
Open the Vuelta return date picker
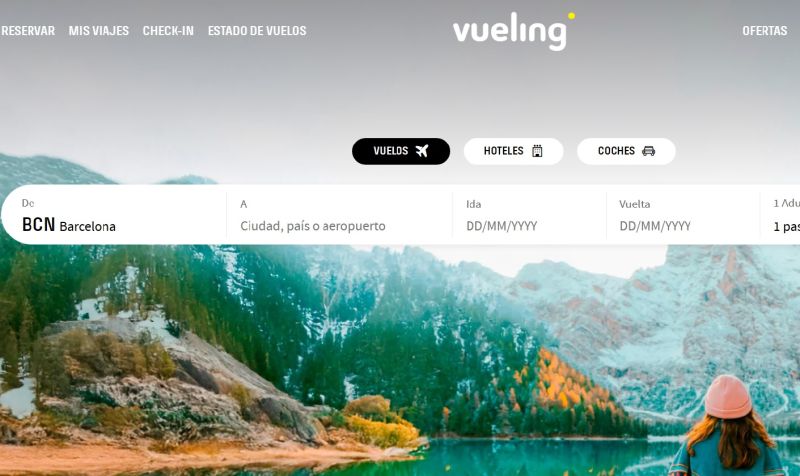[x=683, y=215]
